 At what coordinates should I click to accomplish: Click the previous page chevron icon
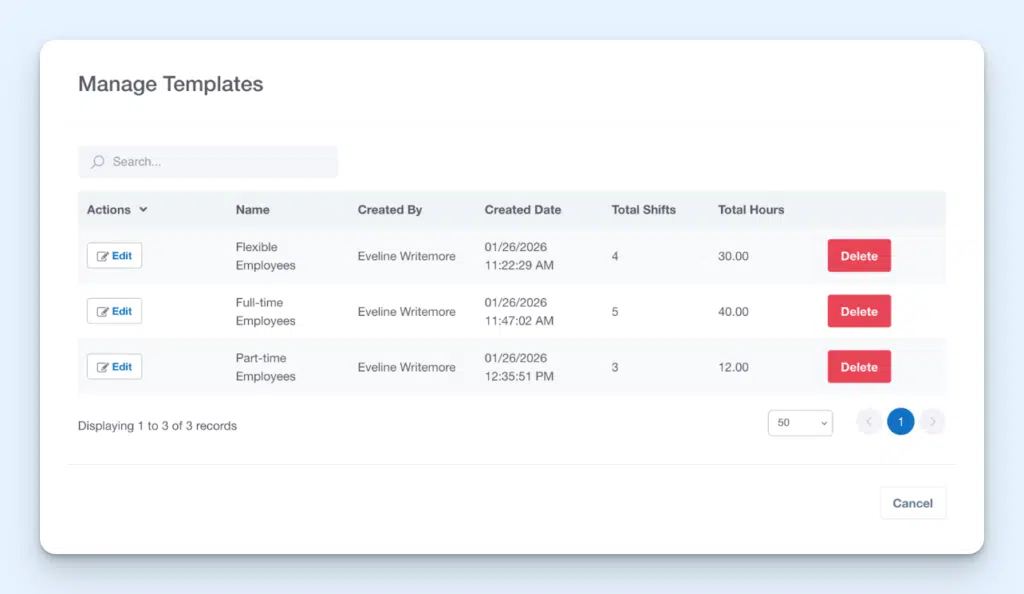[x=868, y=421]
